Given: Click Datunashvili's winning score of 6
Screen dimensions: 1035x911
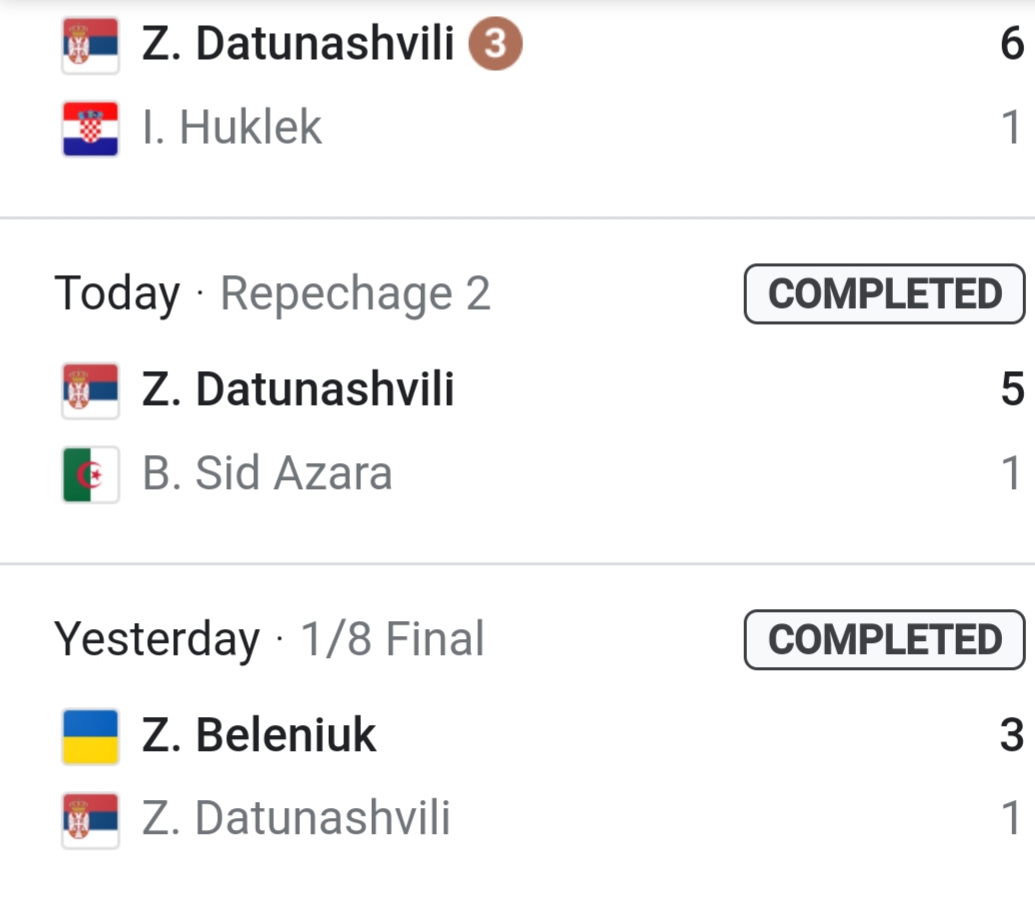Looking at the screenshot, I should [1011, 45].
